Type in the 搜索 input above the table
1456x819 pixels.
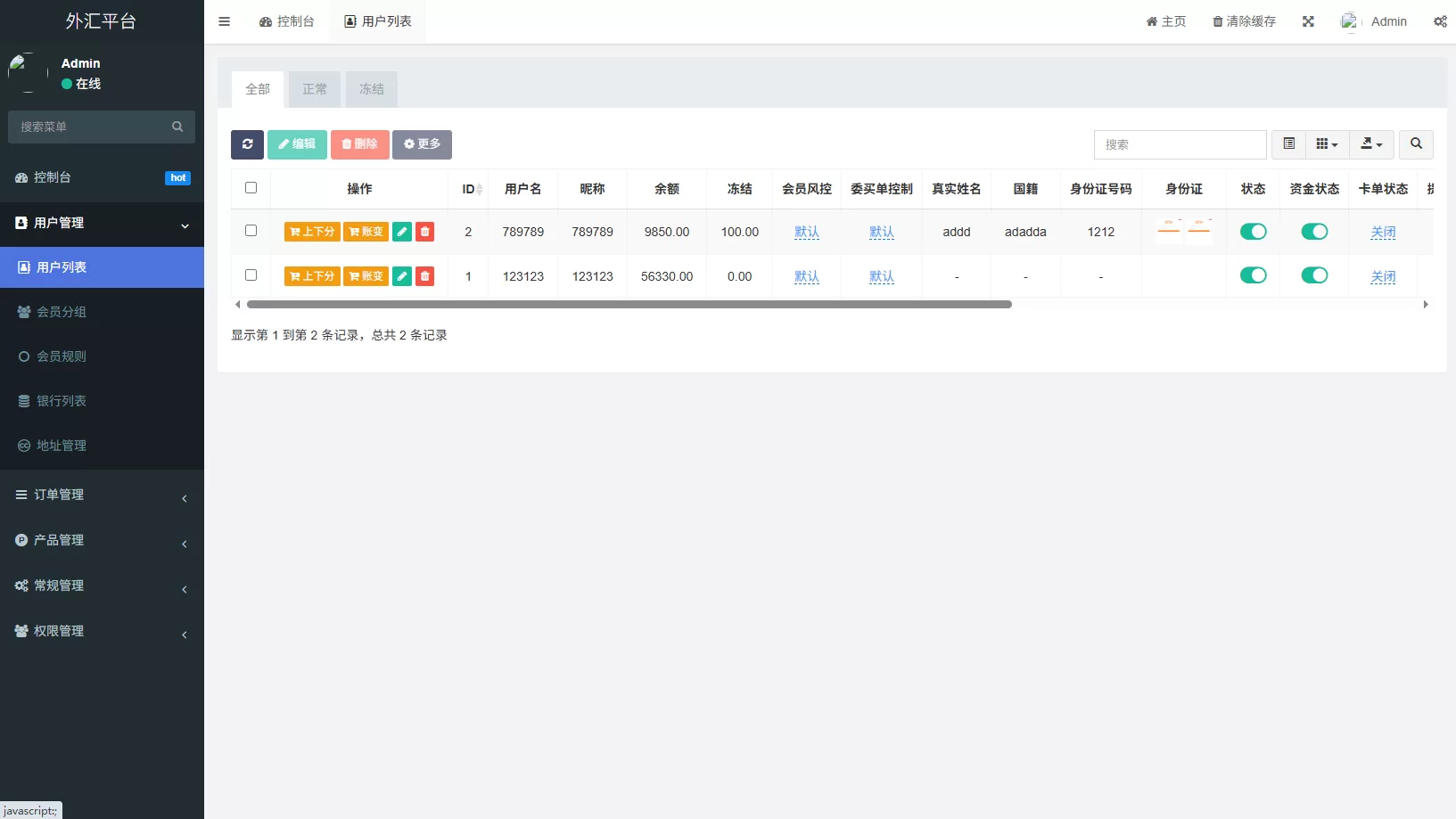pyautogui.click(x=1180, y=144)
